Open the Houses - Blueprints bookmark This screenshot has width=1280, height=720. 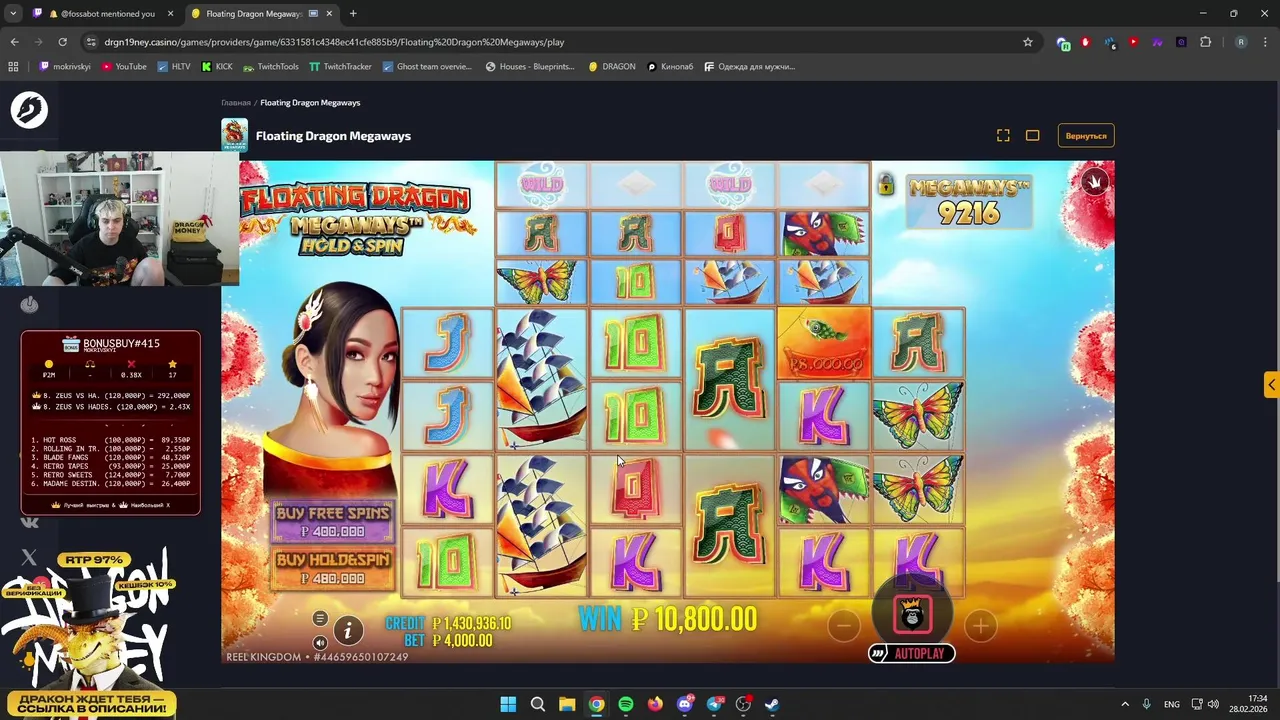point(530,67)
